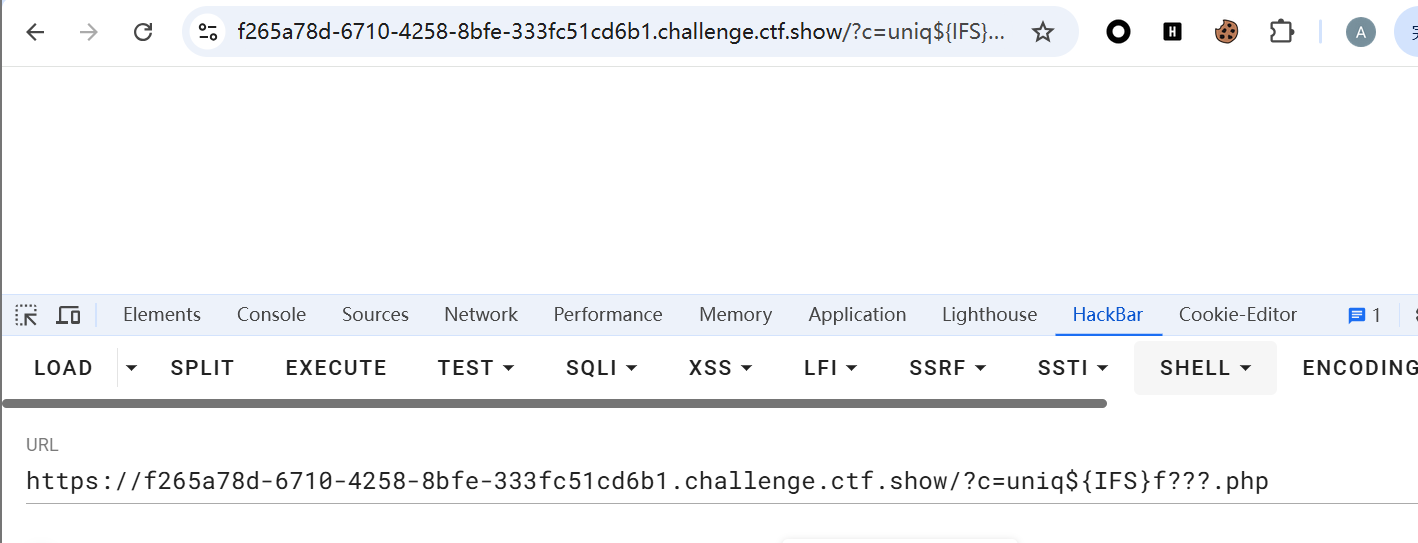Click the browser back arrow
The width and height of the screenshot is (1418, 543).
coord(36,32)
